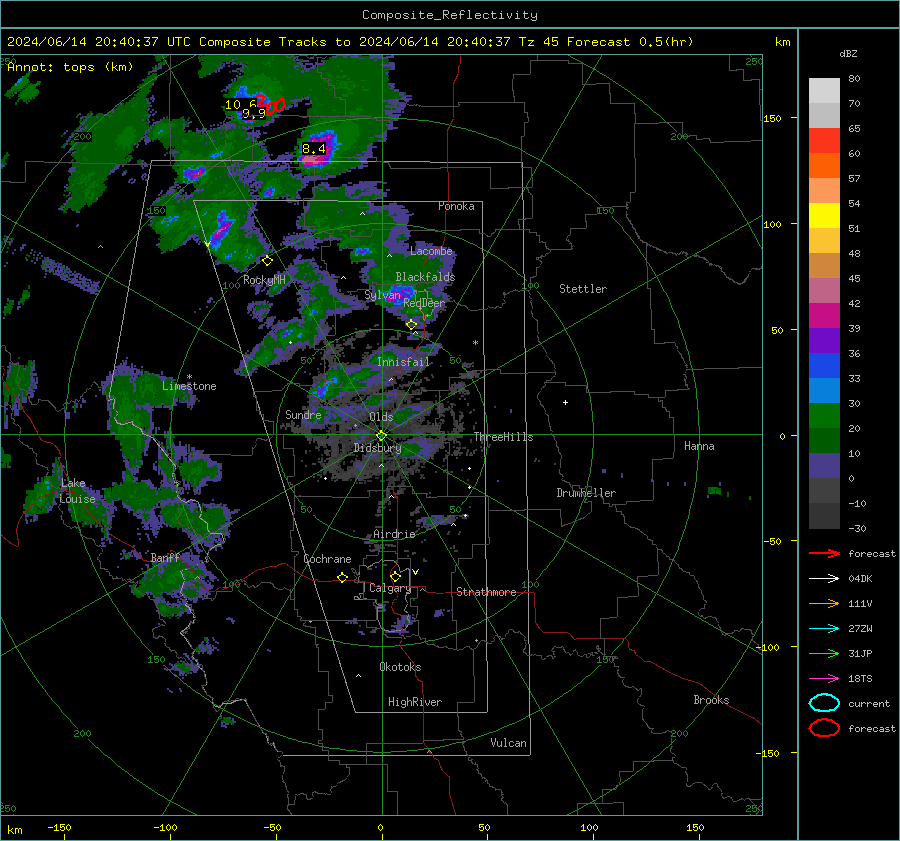Click the Limestone label
The image size is (900, 841).
[x=189, y=386]
